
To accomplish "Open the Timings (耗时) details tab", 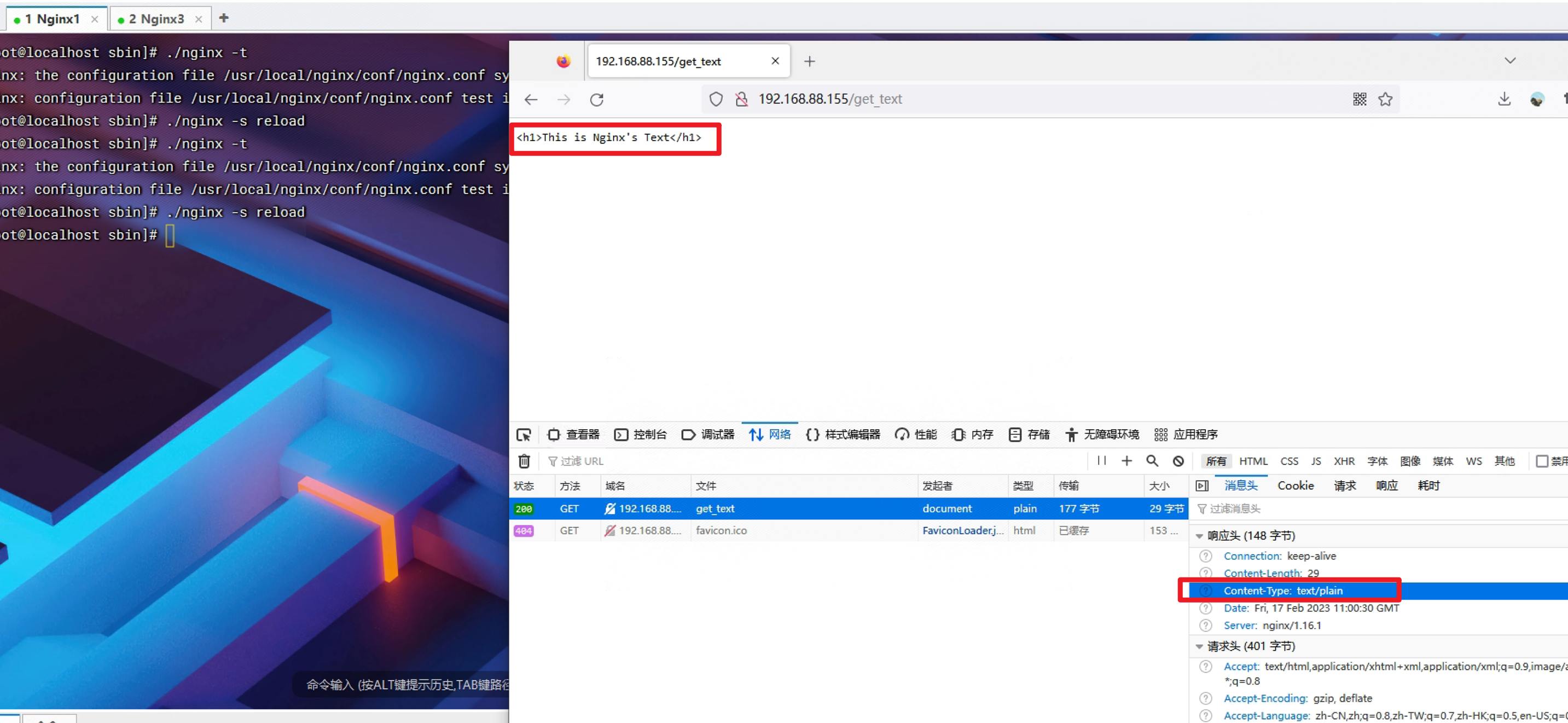I will tap(1428, 485).
